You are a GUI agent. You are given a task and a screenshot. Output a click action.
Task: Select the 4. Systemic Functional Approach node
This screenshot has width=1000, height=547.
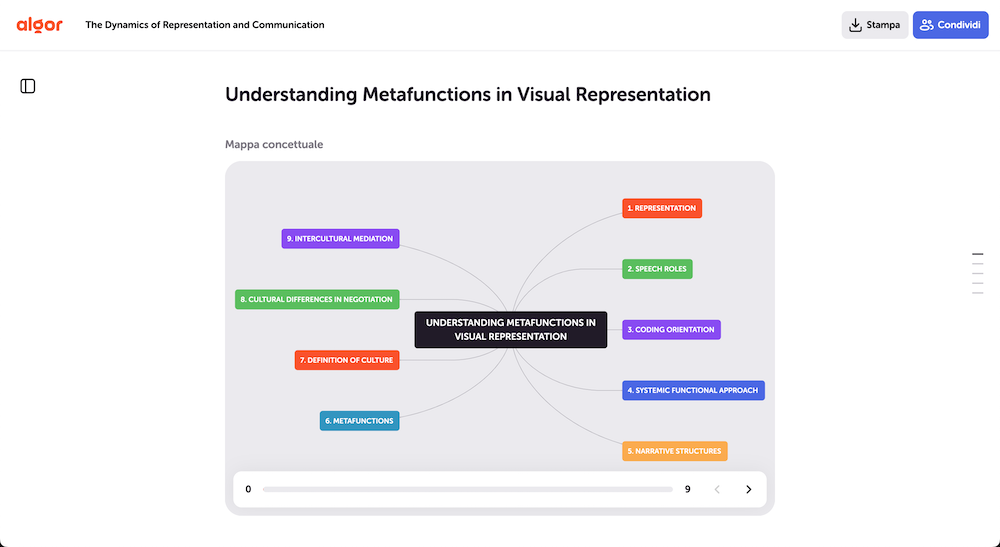click(693, 390)
